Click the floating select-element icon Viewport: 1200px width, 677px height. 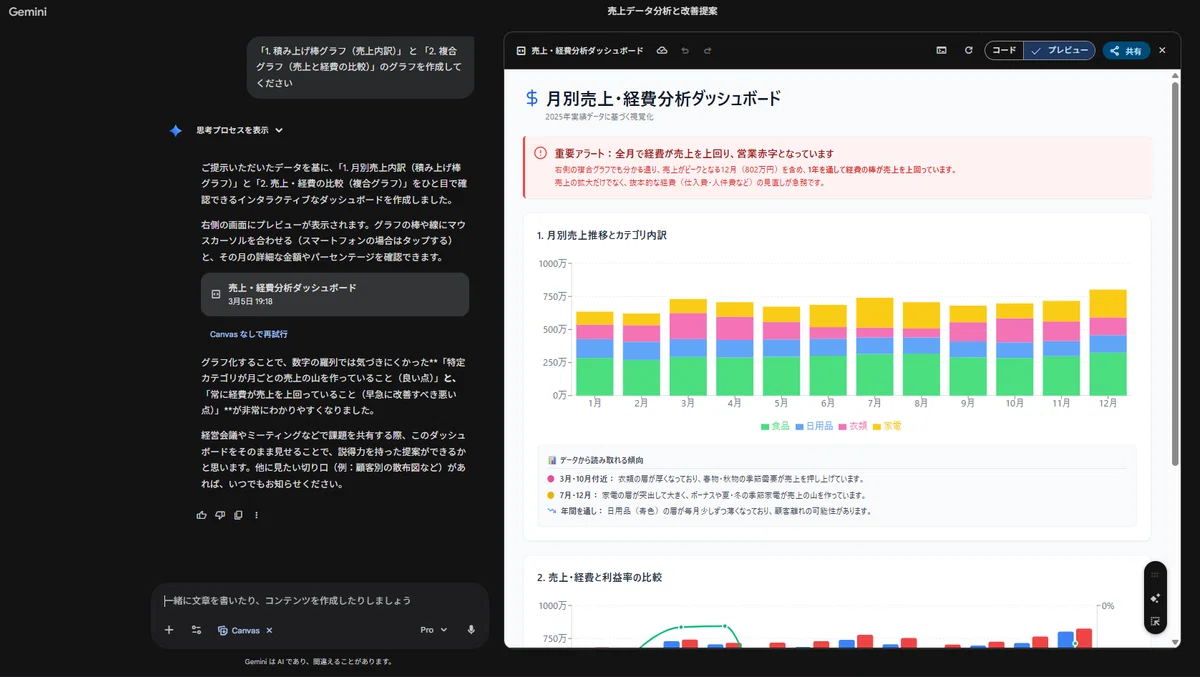(1155, 622)
